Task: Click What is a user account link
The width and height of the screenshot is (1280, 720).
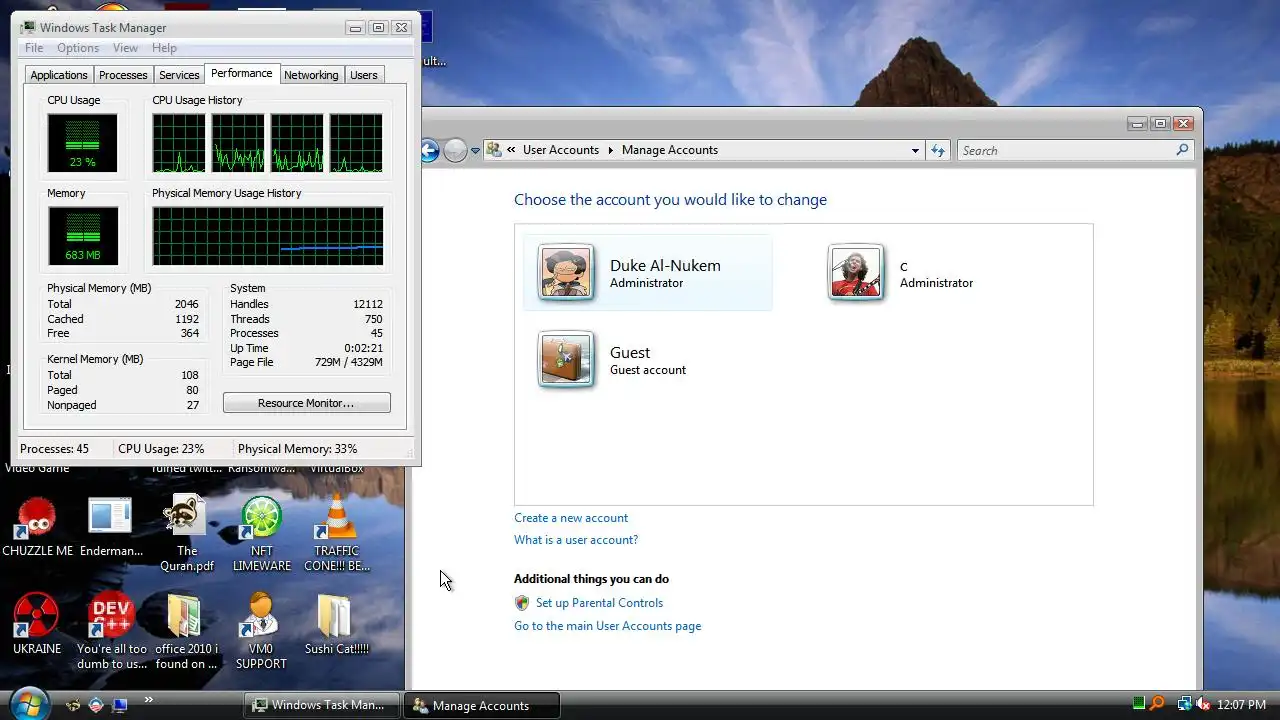Action: click(x=576, y=540)
